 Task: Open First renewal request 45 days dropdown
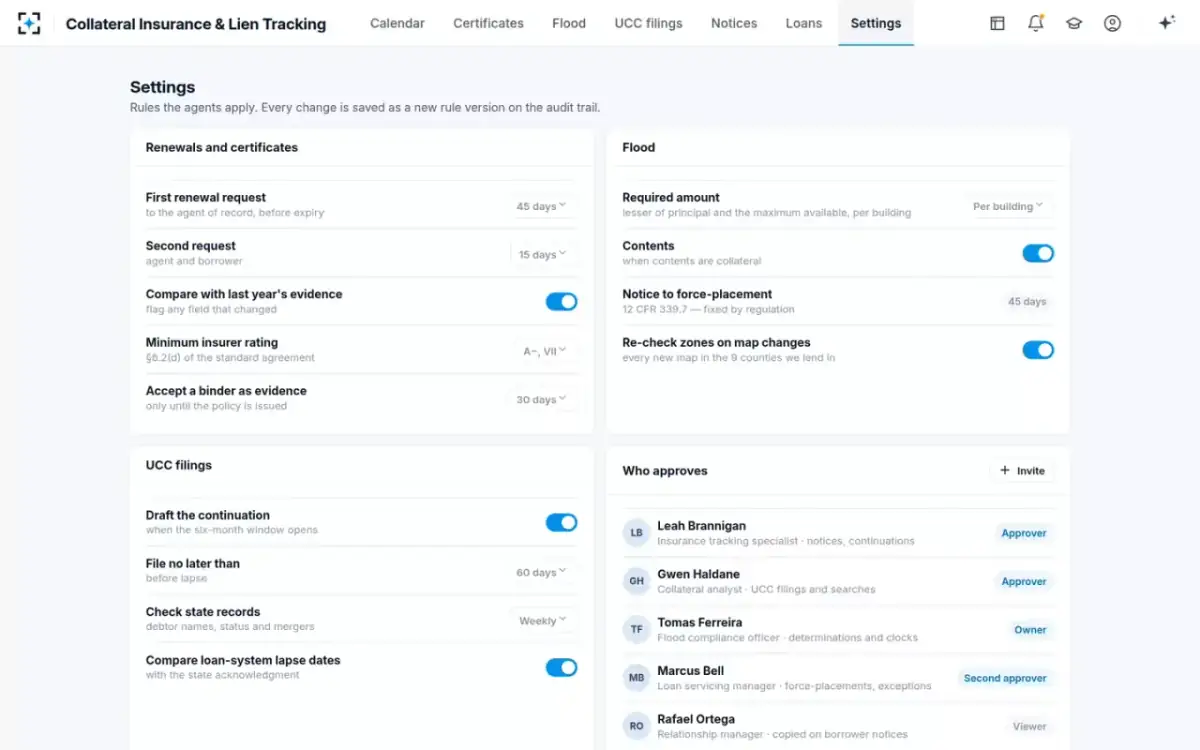543,206
